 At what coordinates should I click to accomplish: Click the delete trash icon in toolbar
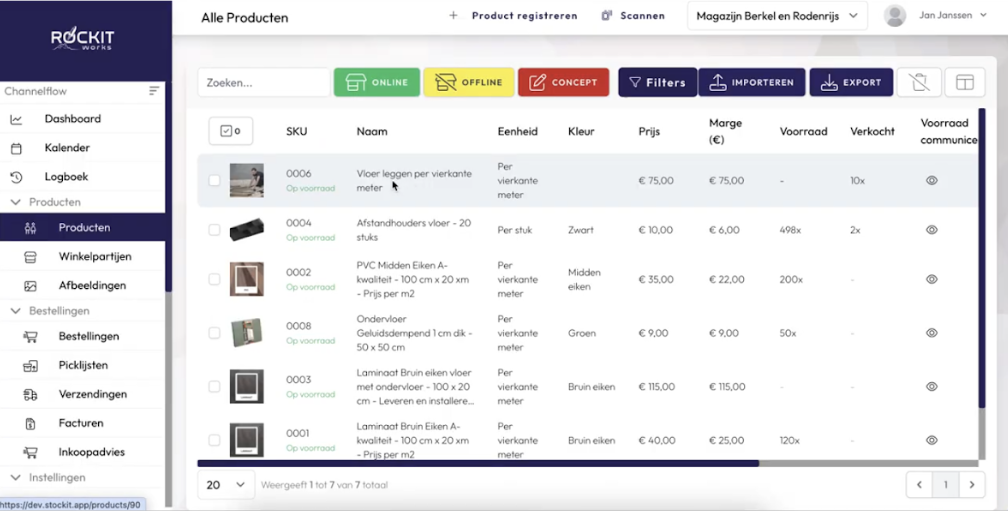(x=919, y=82)
